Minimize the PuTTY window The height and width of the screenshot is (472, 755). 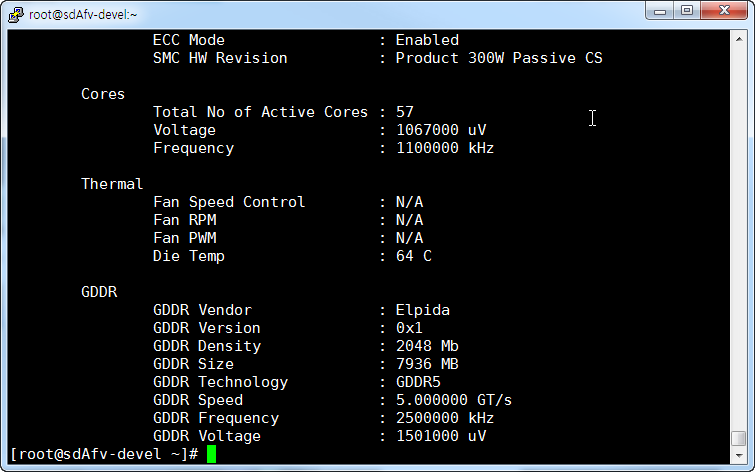pyautogui.click(x=660, y=10)
